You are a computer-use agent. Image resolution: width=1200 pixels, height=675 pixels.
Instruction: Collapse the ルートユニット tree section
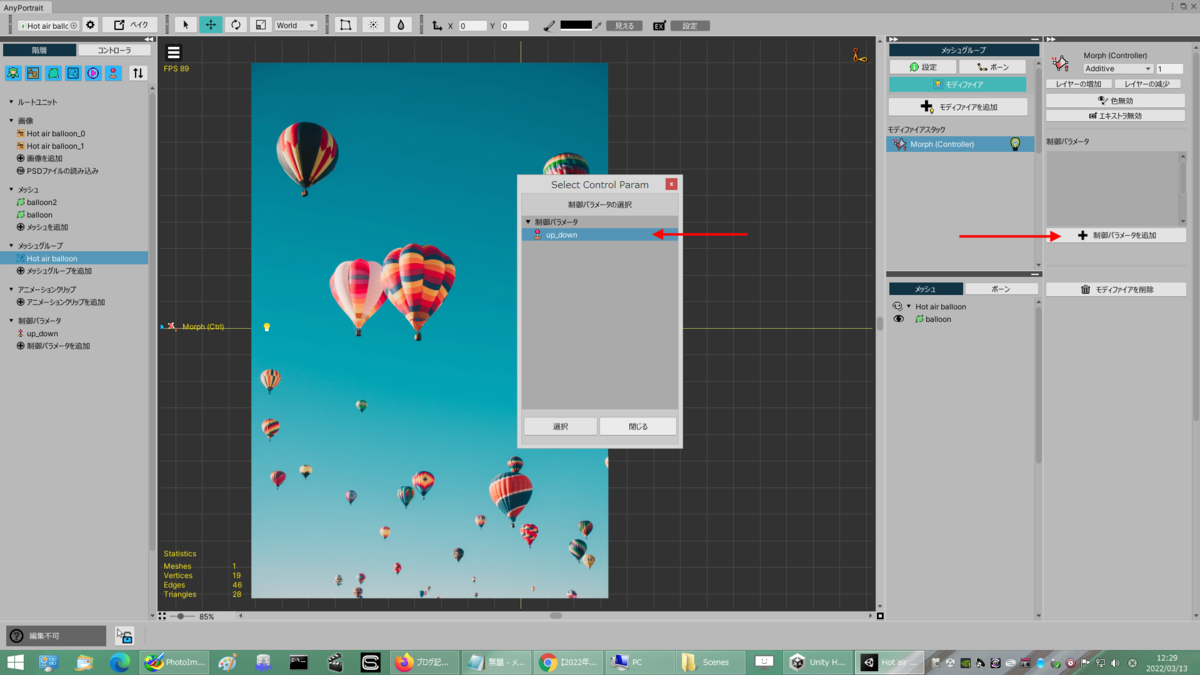[12, 102]
